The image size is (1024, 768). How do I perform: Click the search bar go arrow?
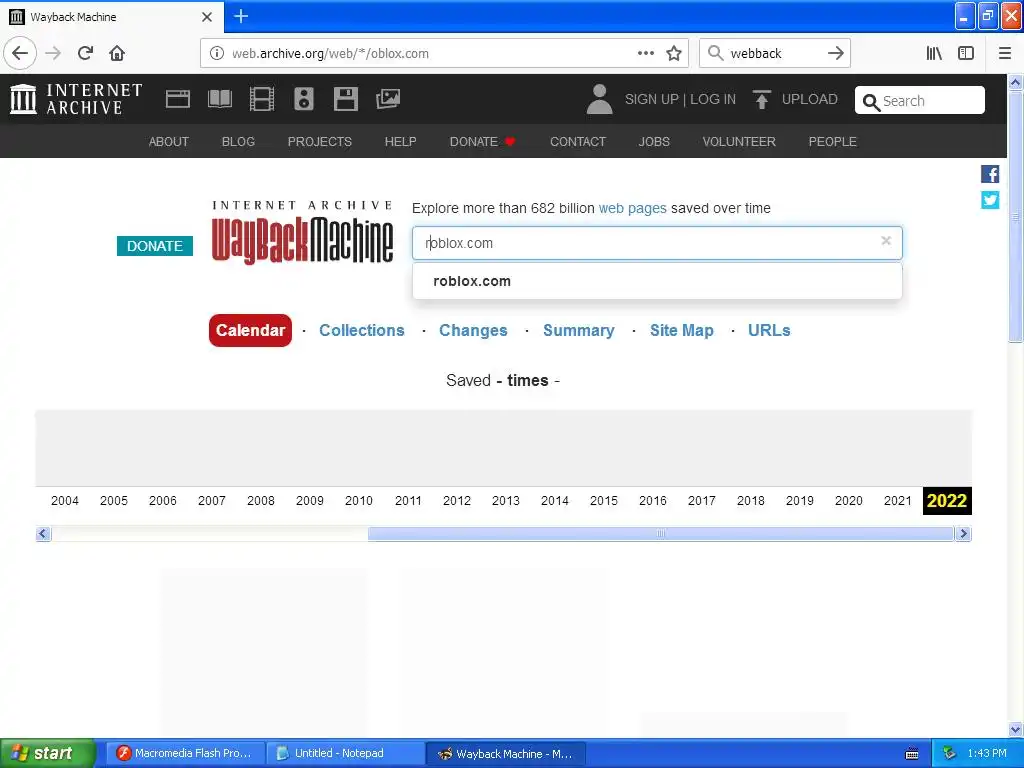[x=836, y=53]
